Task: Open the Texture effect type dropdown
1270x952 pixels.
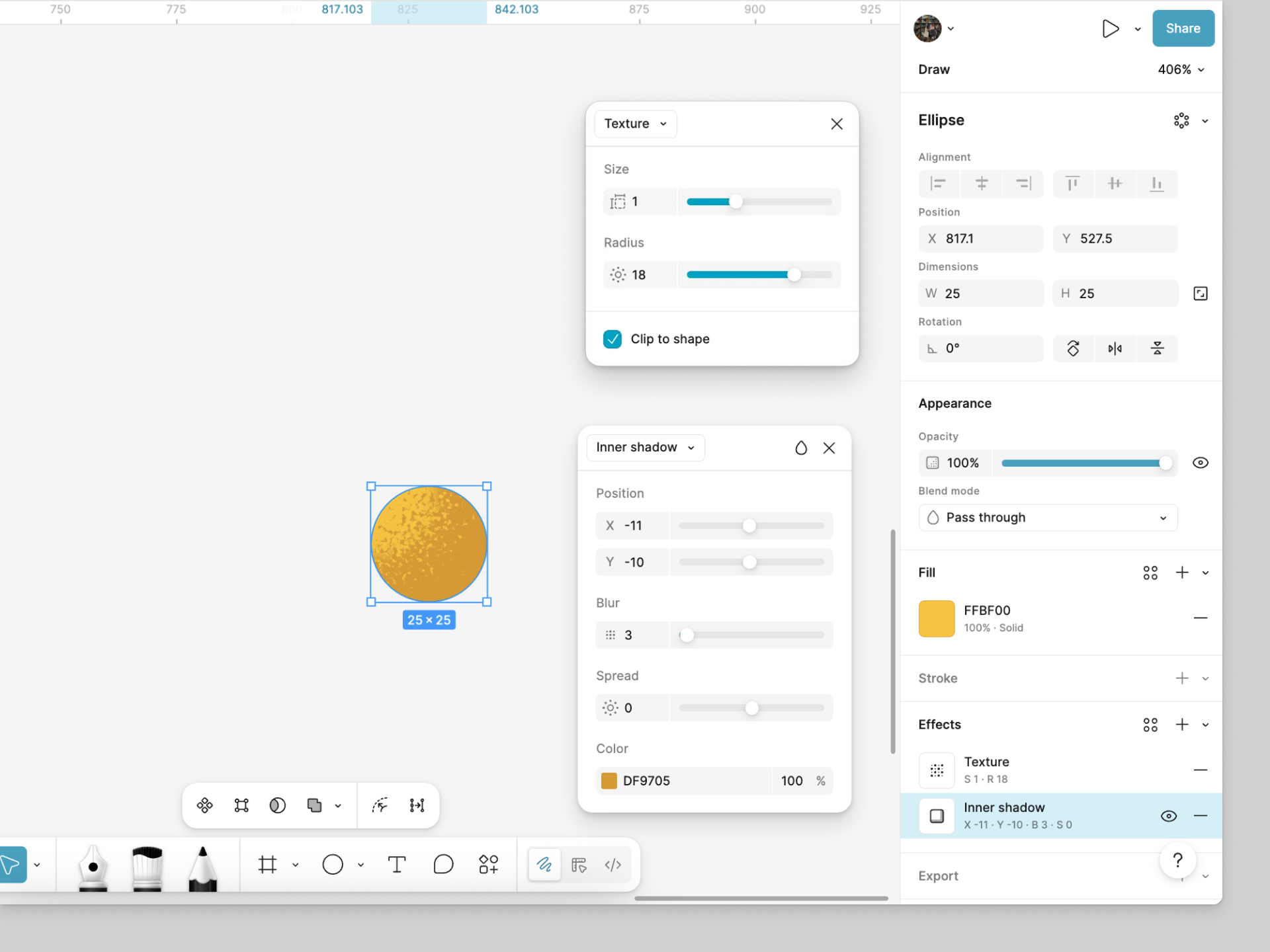Action: (x=635, y=124)
